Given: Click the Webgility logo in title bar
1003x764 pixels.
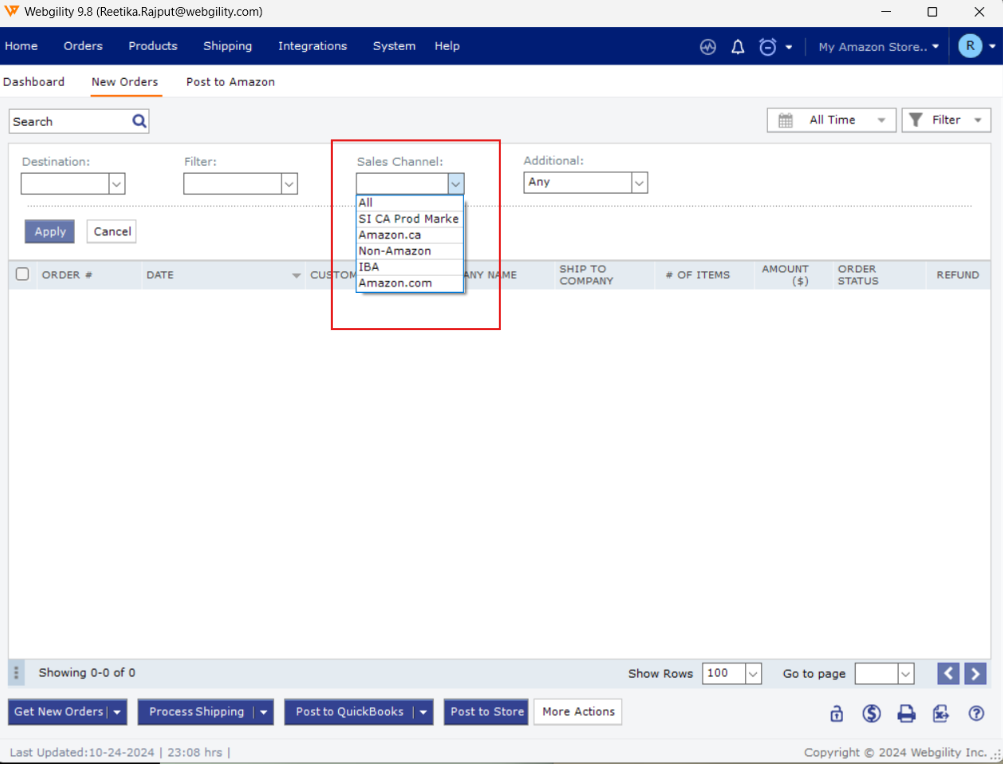Looking at the screenshot, I should (12, 12).
